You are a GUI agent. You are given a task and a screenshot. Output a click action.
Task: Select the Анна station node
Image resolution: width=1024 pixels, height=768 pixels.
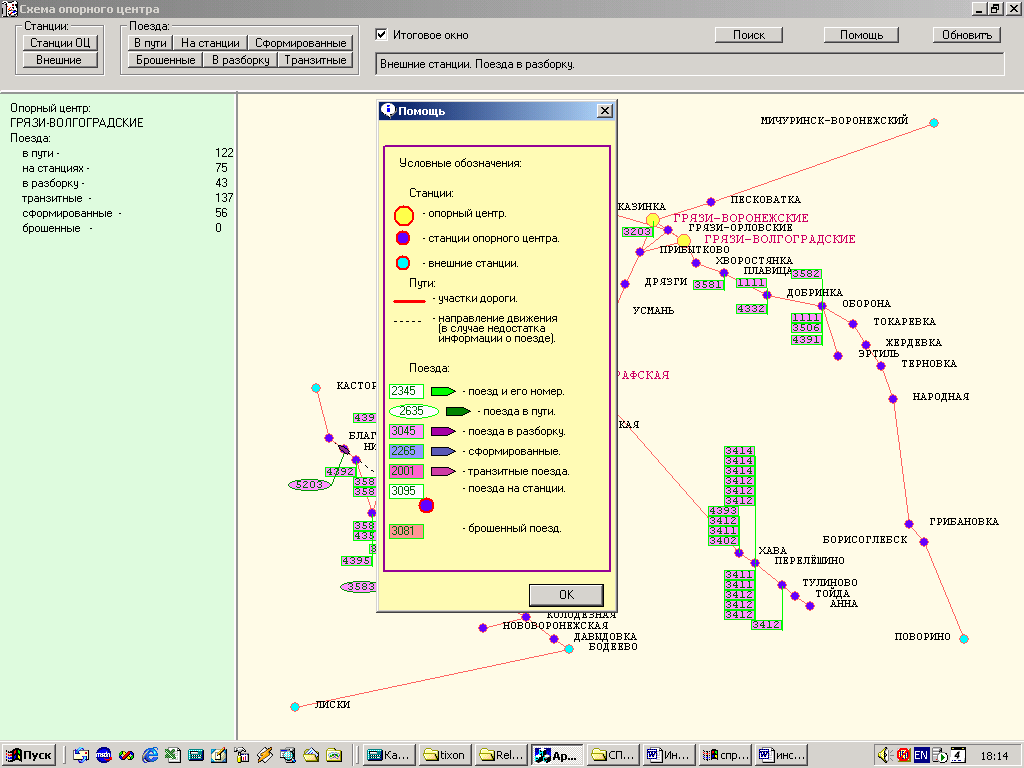[x=810, y=606]
